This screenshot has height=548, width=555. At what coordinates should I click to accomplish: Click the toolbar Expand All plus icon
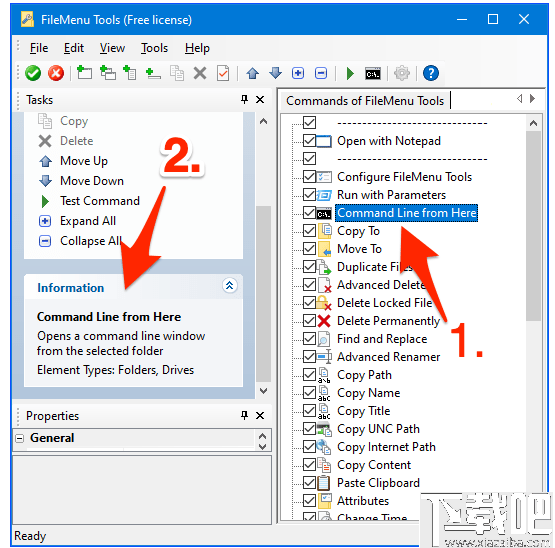298,73
